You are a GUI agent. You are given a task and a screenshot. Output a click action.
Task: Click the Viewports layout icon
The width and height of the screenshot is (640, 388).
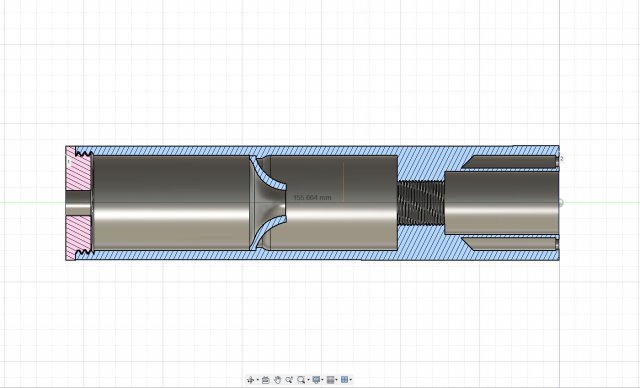(x=344, y=380)
